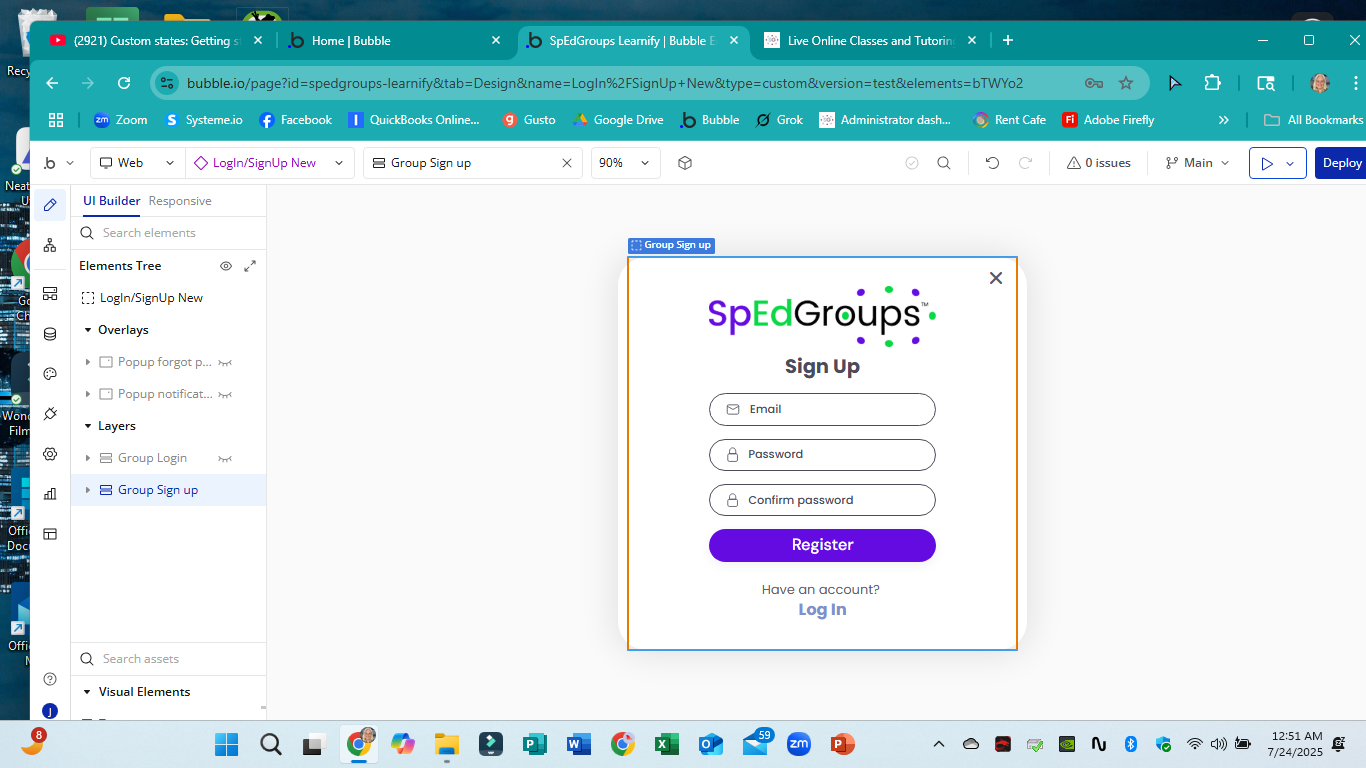Undo the last editor change
1366x768 pixels.
click(x=992, y=163)
